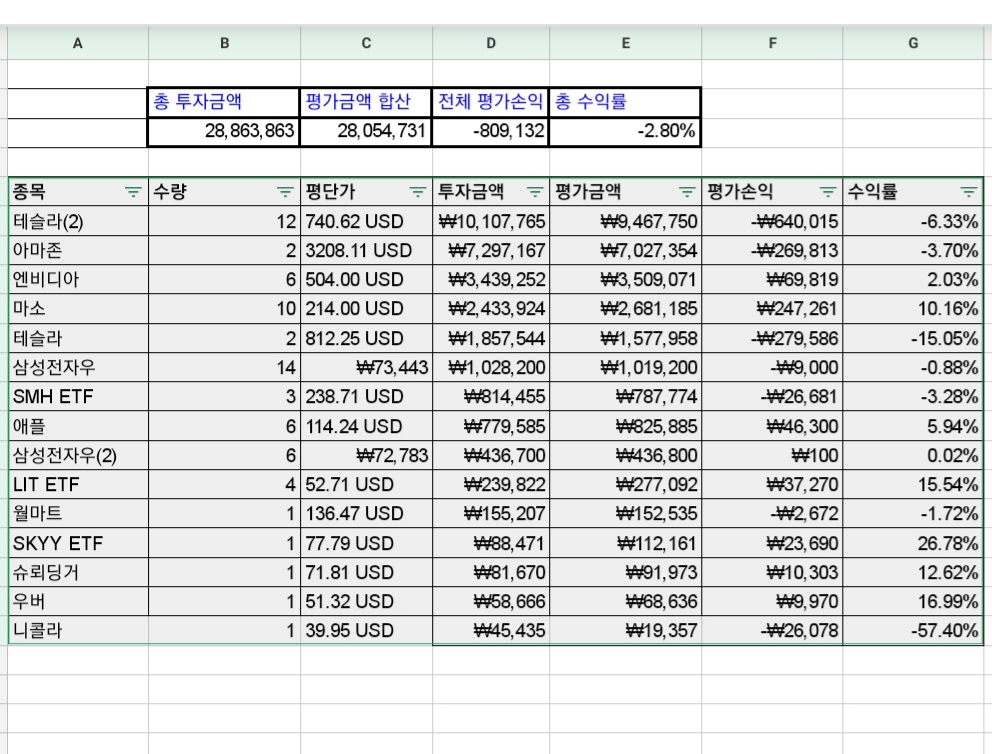Select the 삼성전자우 stock name cell
Screen dimensions: 992x754
tap(78, 368)
